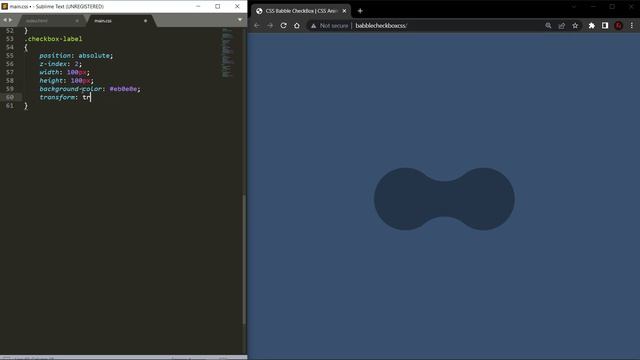Select the CSS Babble CheckBox browser tab
The image size is (640, 360).
pos(301,11)
